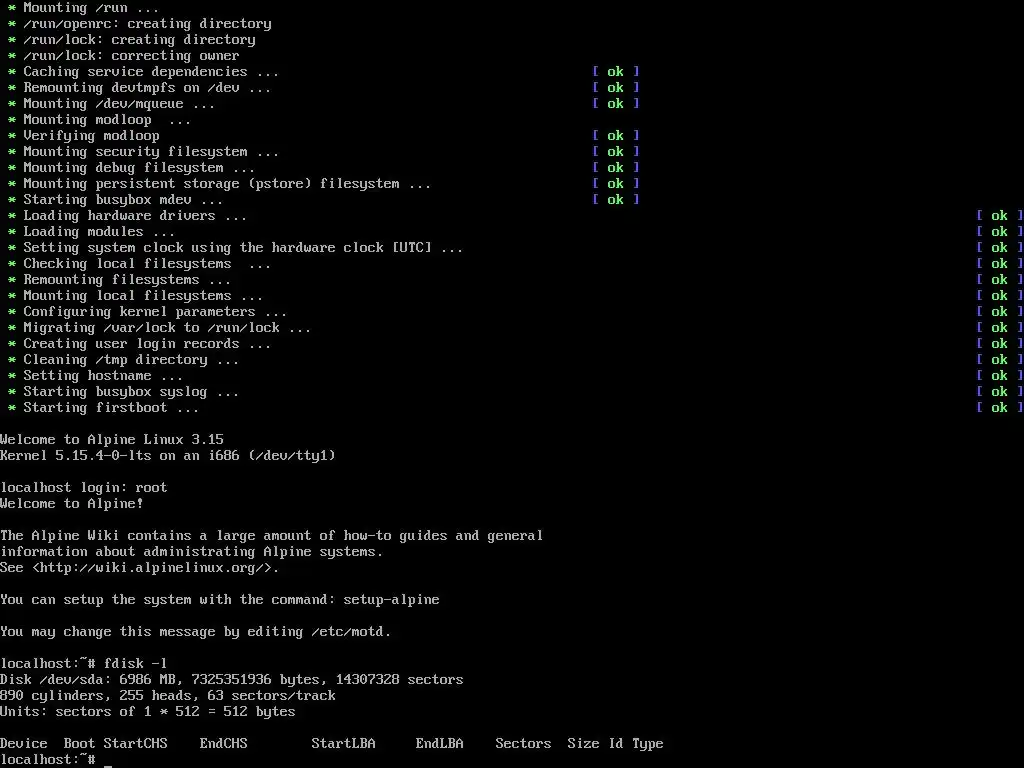
Task: Click the 'Device' column header
Action: pos(24,744)
